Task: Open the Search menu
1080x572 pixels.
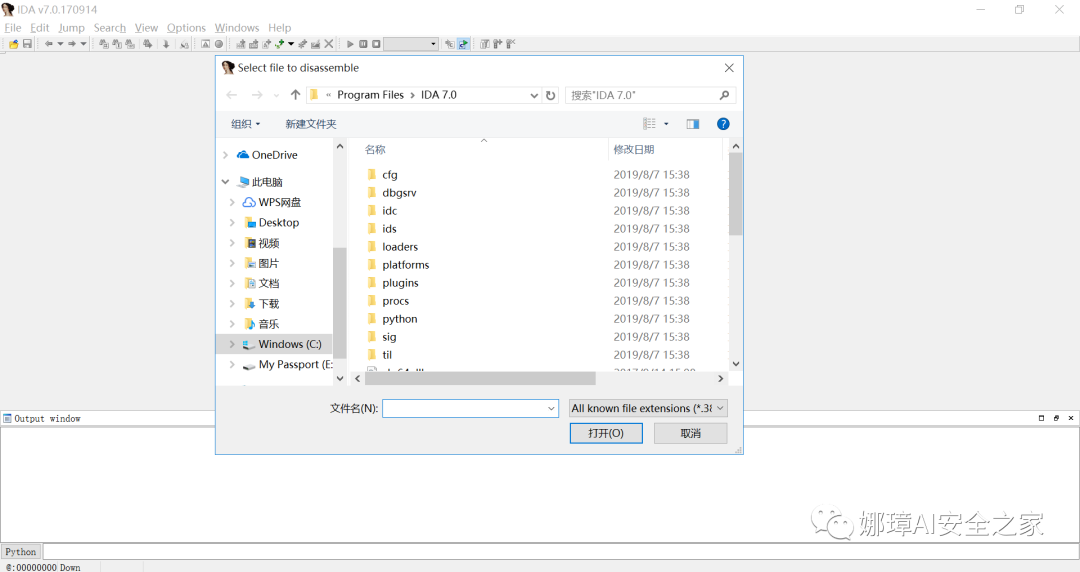Action: [x=110, y=28]
